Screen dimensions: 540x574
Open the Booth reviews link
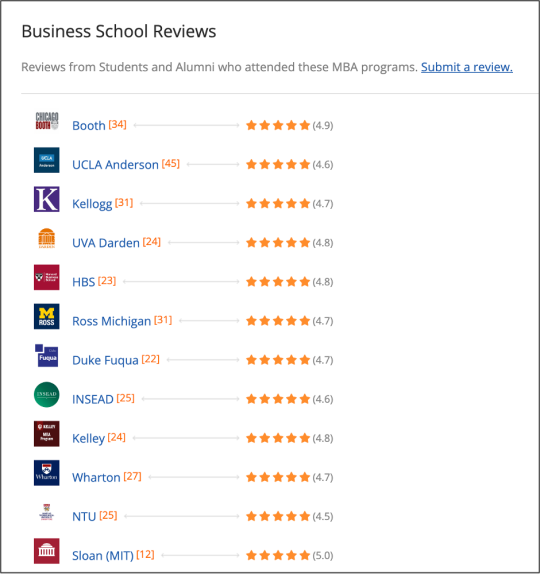[89, 126]
